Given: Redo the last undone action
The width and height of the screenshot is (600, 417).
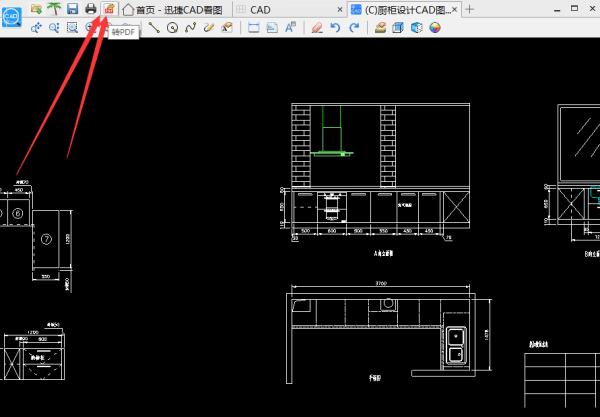Looking at the screenshot, I should click(354, 28).
